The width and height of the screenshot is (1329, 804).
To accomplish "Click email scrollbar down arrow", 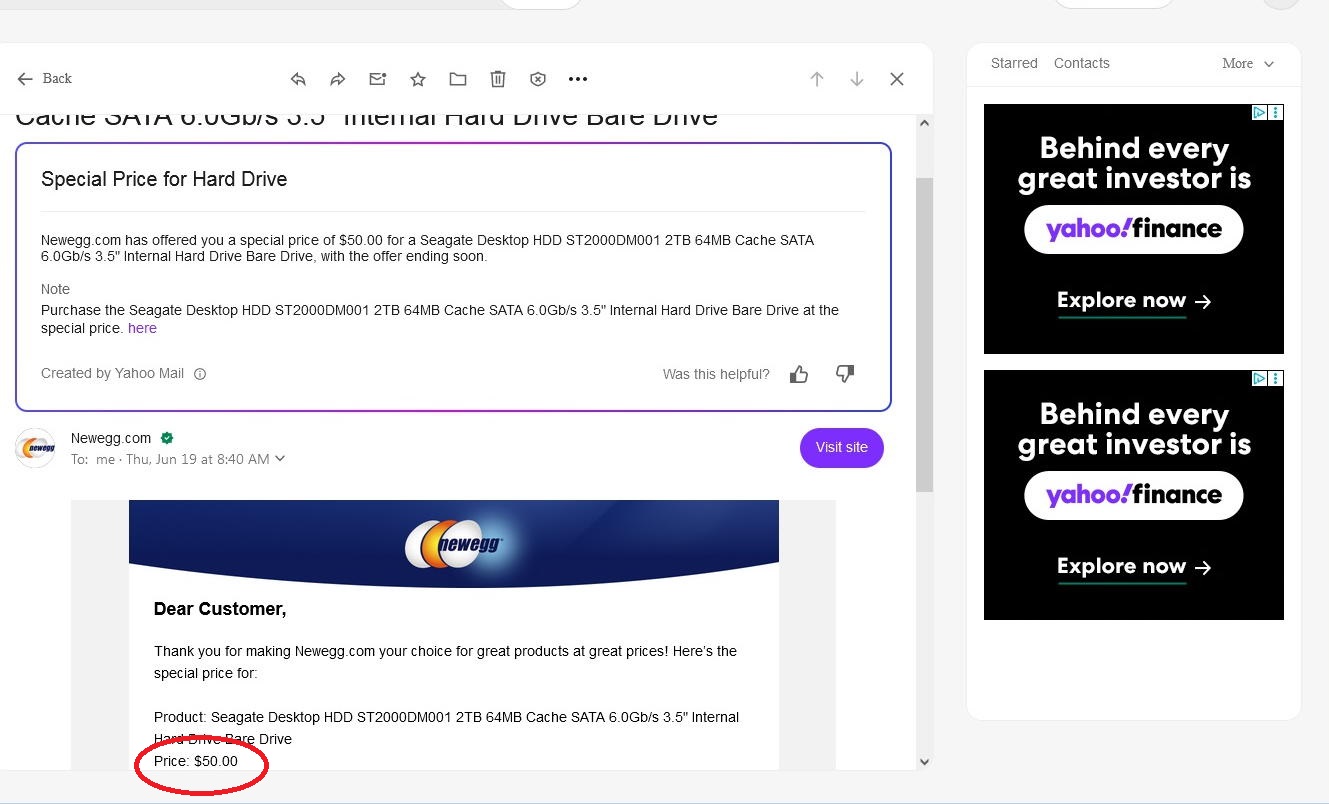I will [x=924, y=761].
